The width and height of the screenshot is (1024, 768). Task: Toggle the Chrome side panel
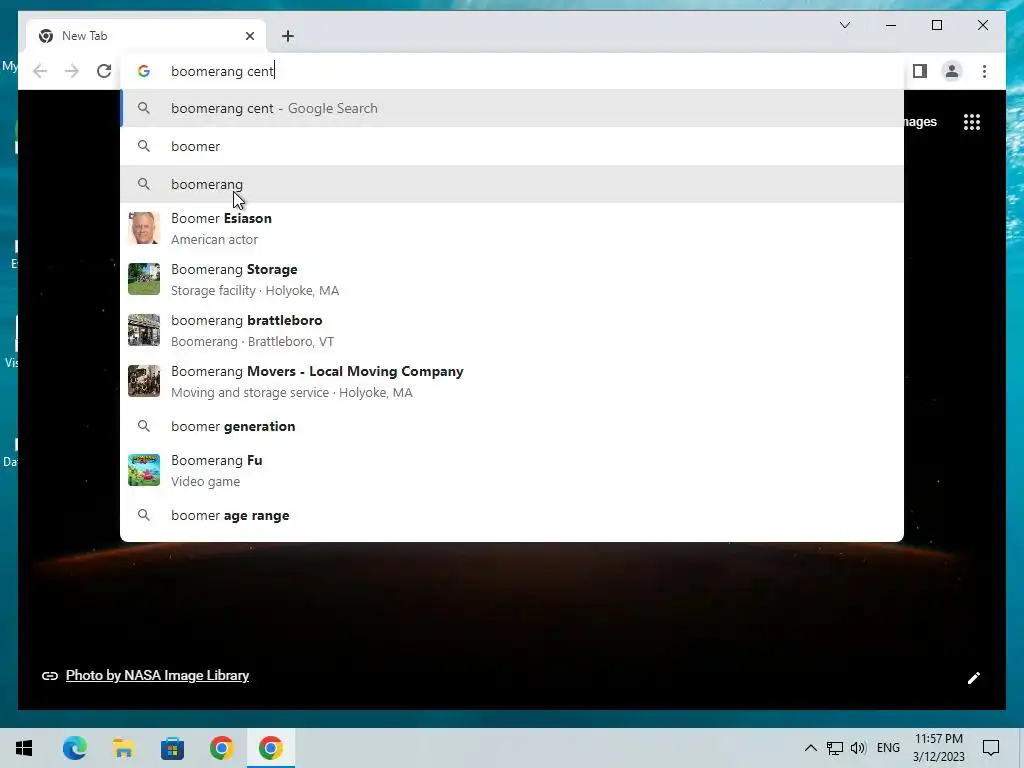point(920,71)
